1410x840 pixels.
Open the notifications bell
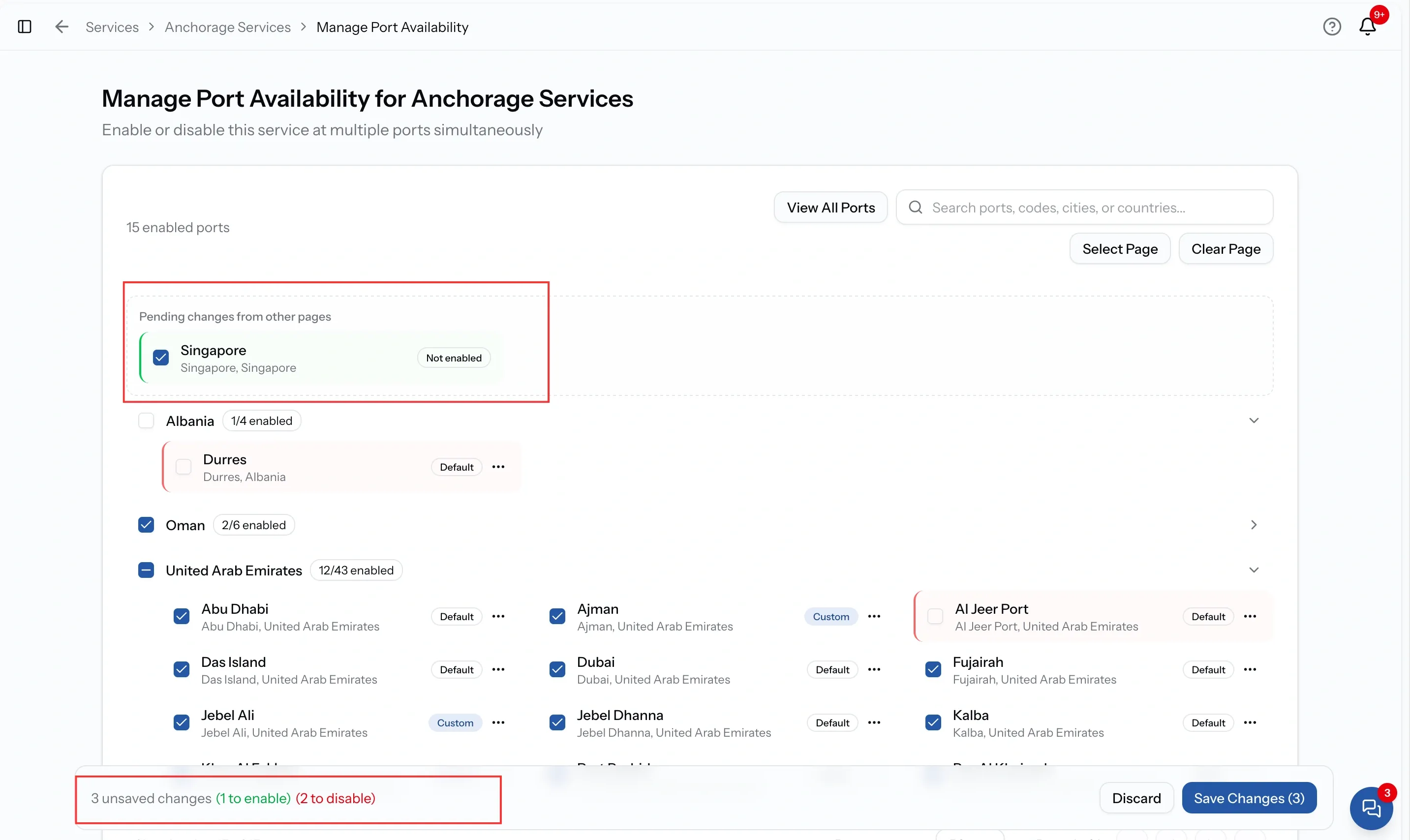click(1368, 27)
